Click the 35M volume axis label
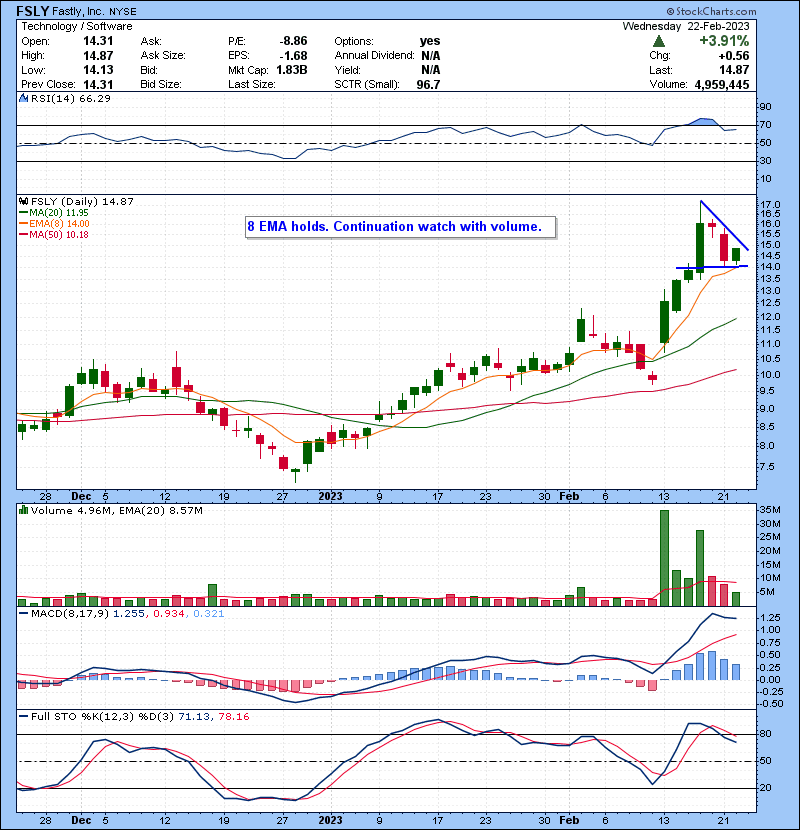800x830 pixels. point(770,510)
